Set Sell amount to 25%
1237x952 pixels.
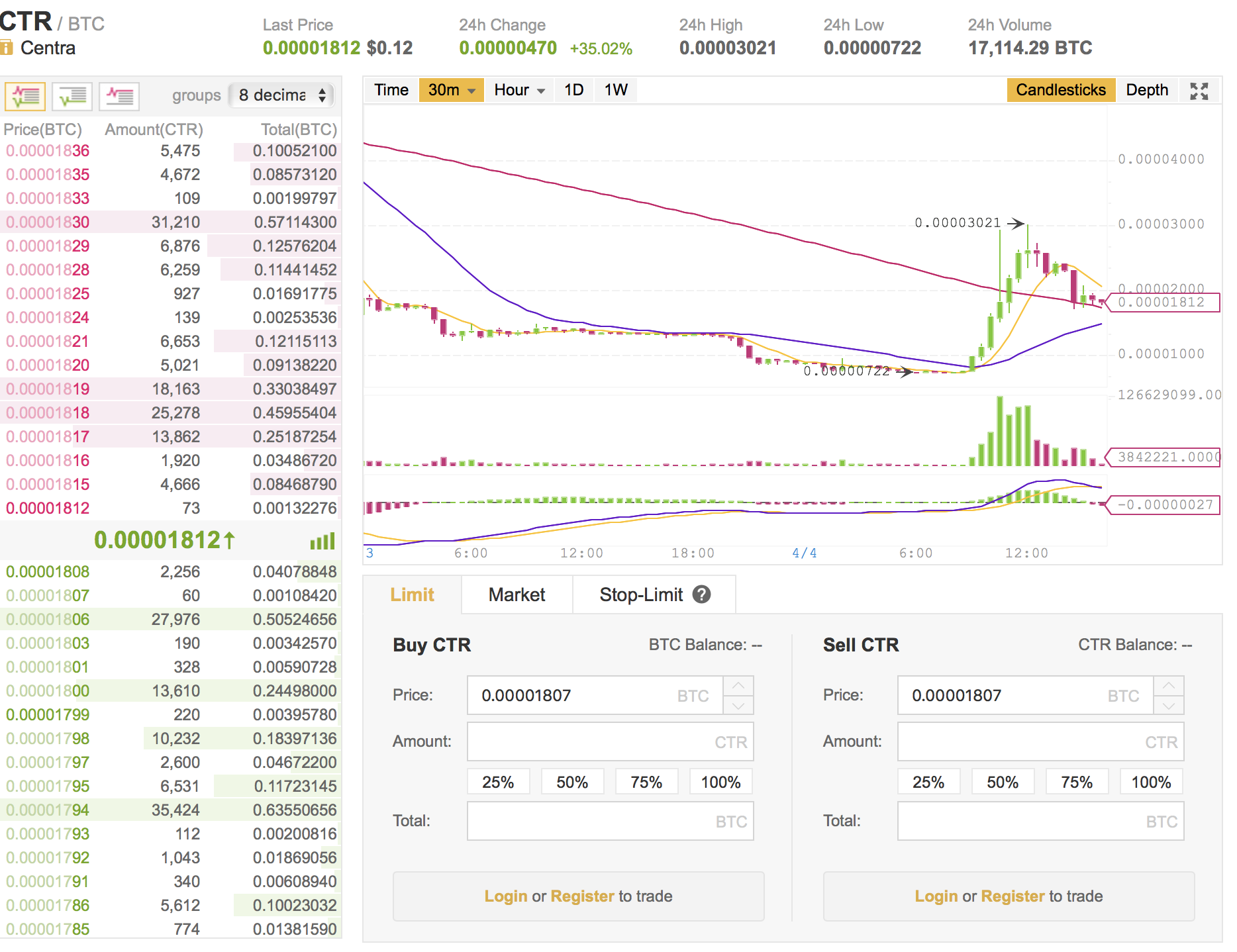tap(928, 782)
